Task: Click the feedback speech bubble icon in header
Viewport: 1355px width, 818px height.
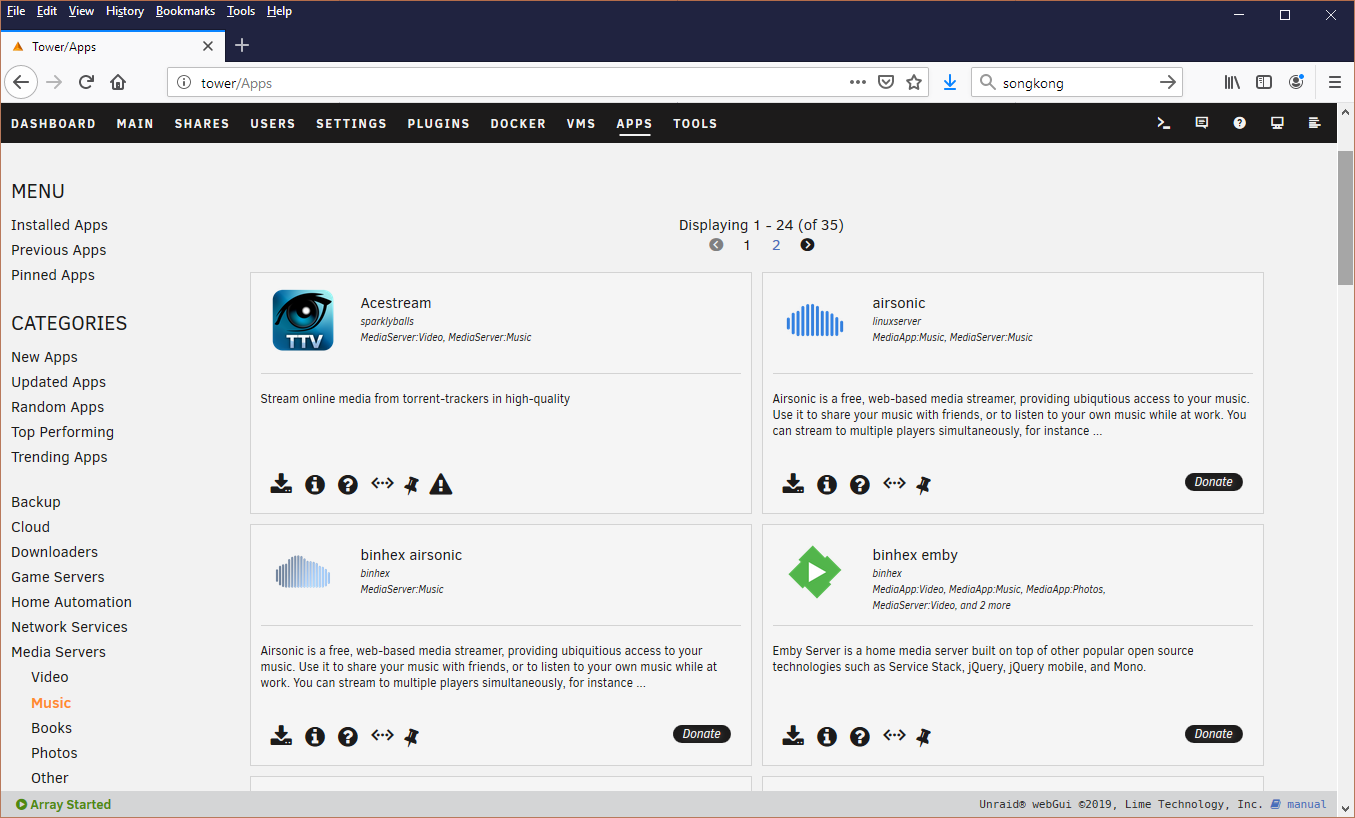Action: 1202,123
